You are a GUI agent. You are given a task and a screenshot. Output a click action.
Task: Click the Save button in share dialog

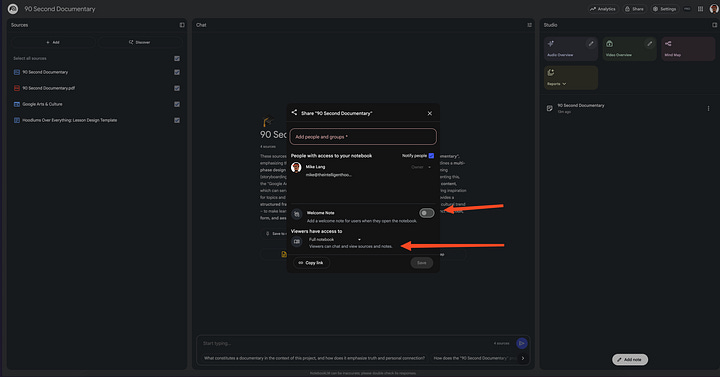[x=422, y=263]
